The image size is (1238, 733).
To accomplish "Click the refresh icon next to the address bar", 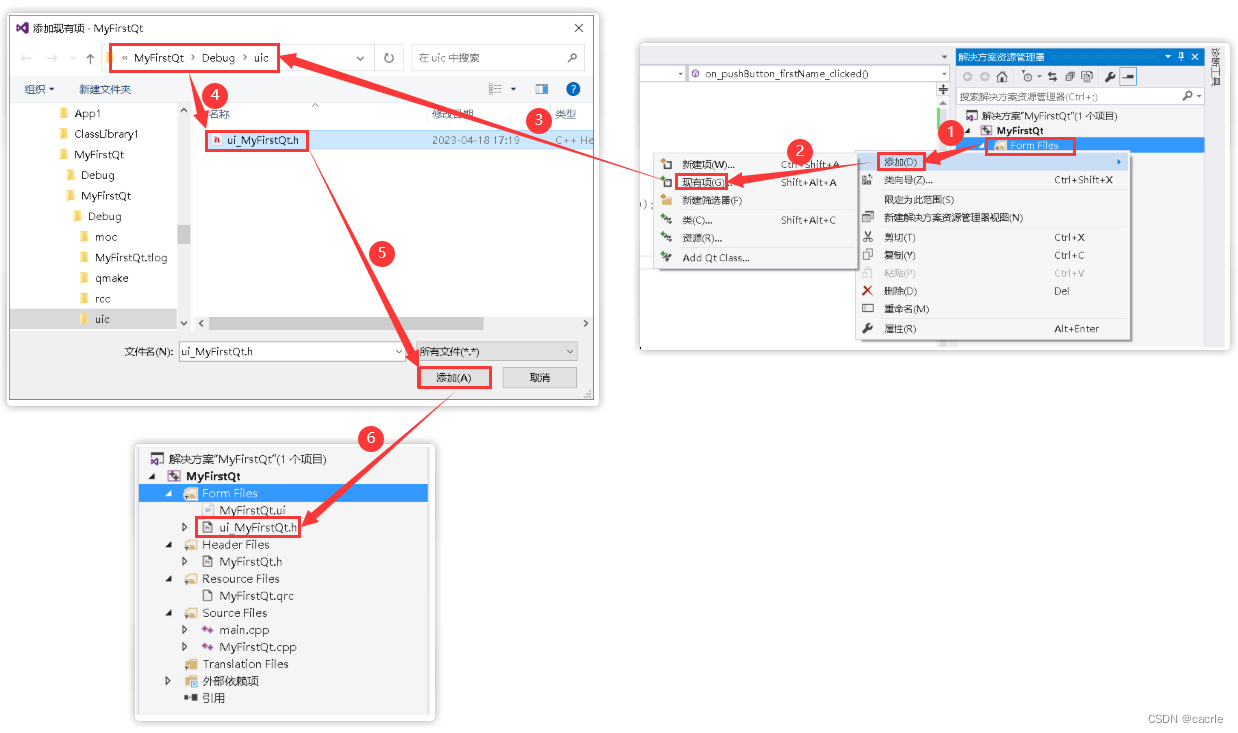I will [389, 57].
